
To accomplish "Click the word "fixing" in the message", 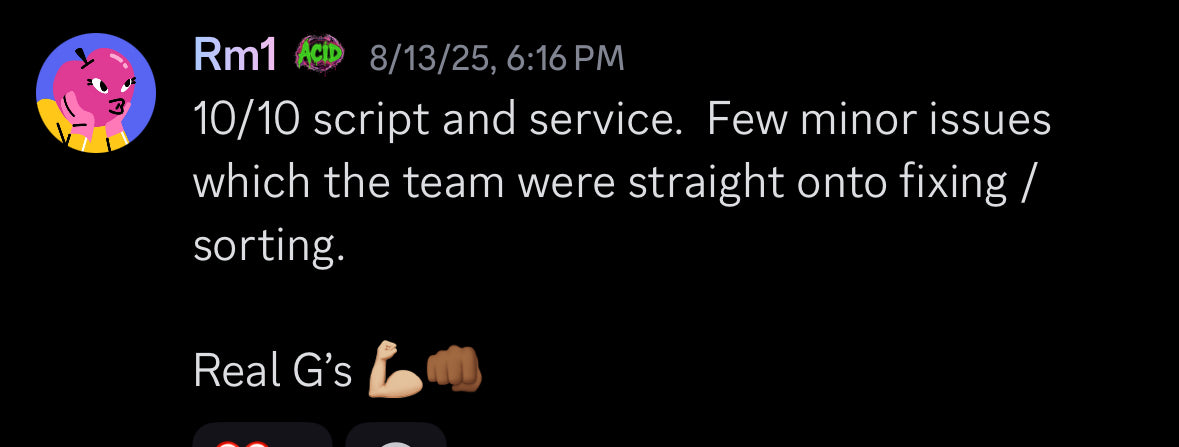I will (x=951, y=184).
